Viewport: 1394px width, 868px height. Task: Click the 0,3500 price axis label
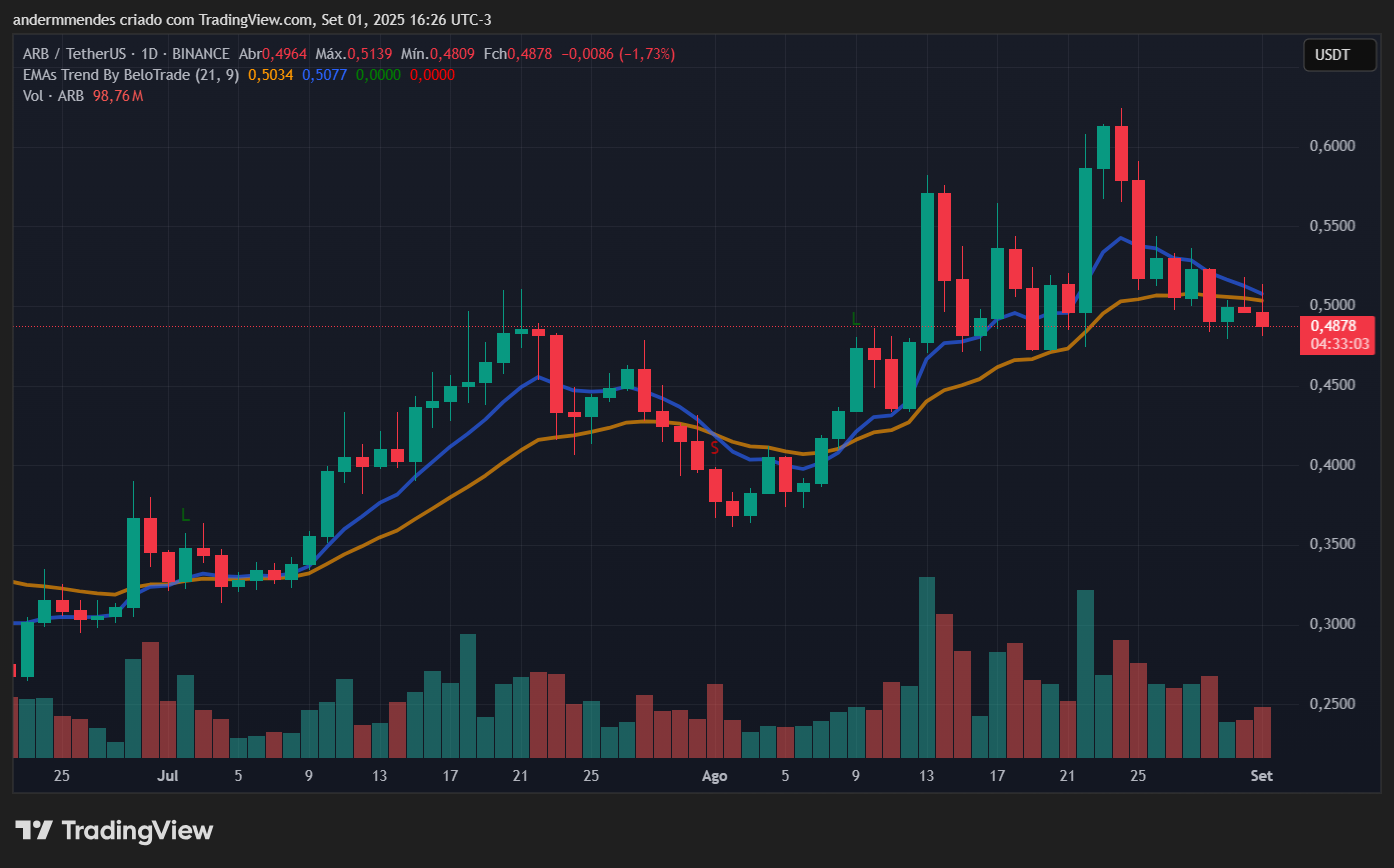click(x=1331, y=544)
